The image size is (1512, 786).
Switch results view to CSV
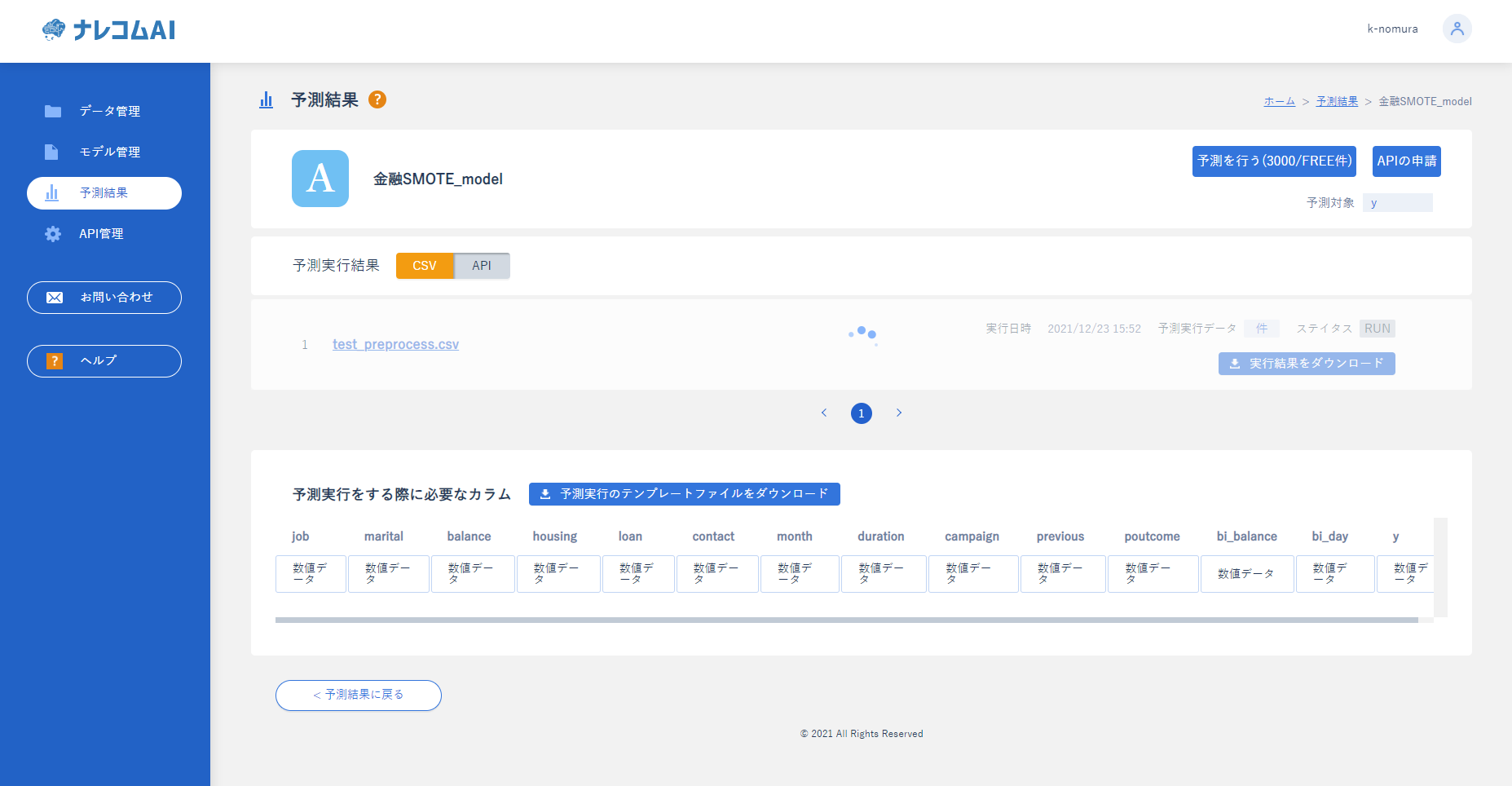click(424, 266)
